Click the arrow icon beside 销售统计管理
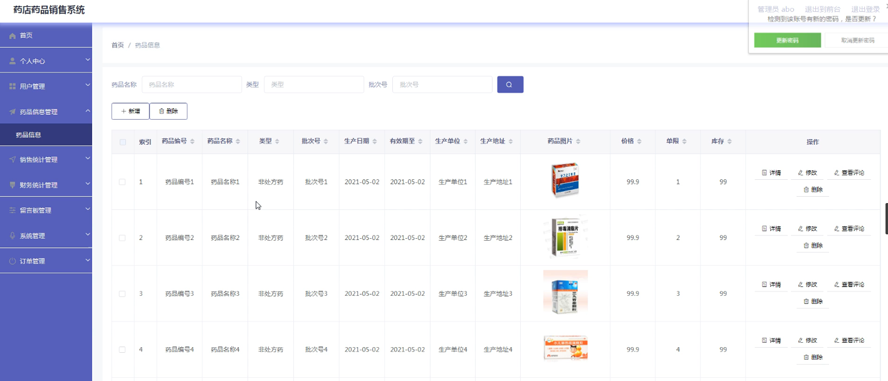The width and height of the screenshot is (888, 381). [12, 160]
